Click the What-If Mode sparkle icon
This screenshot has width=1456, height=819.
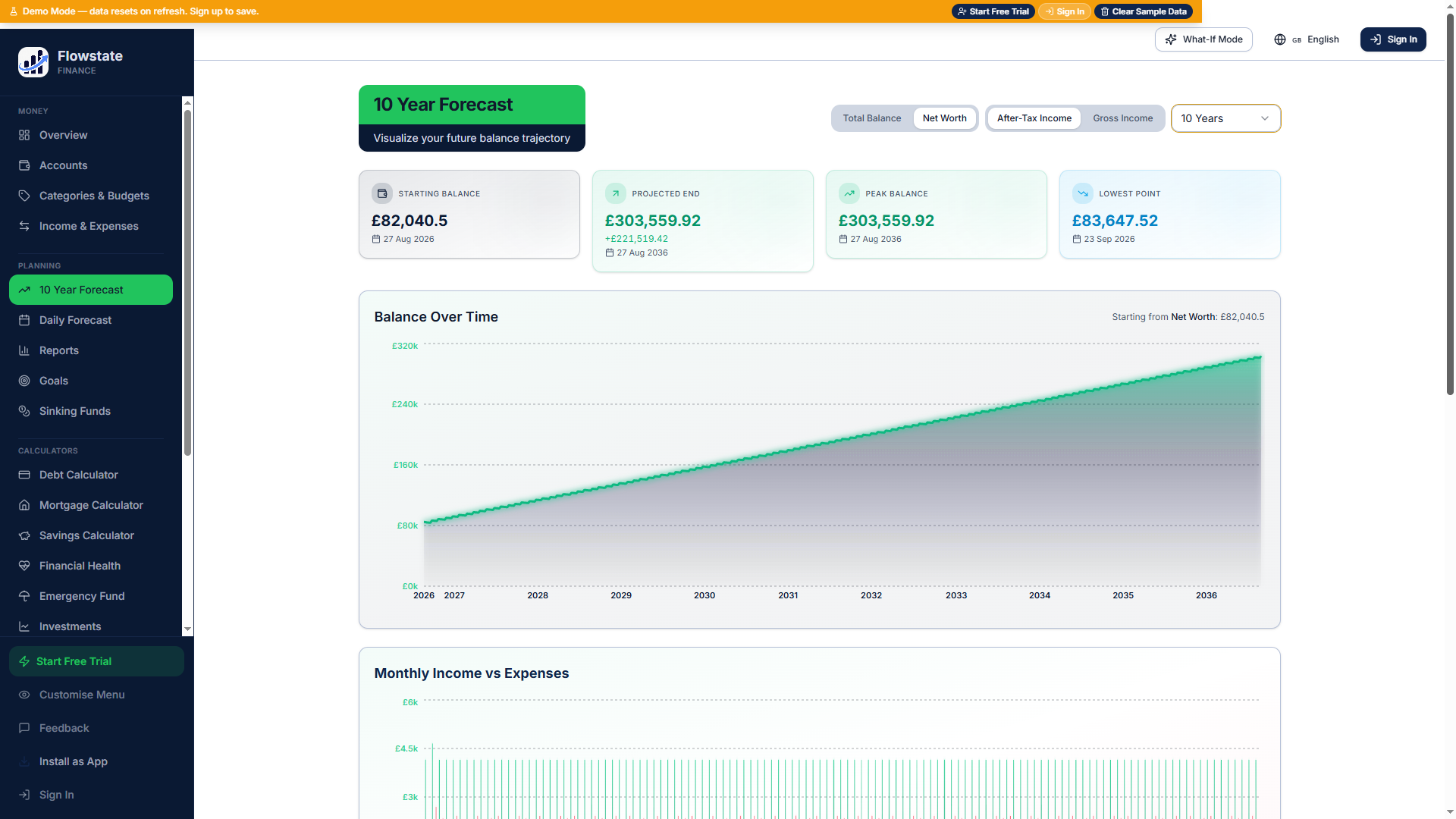(x=1171, y=39)
